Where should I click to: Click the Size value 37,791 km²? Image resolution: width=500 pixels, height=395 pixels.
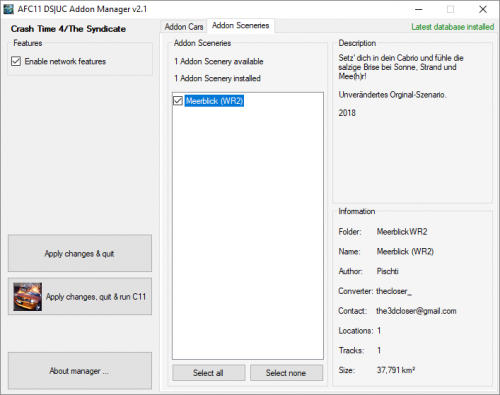point(396,370)
